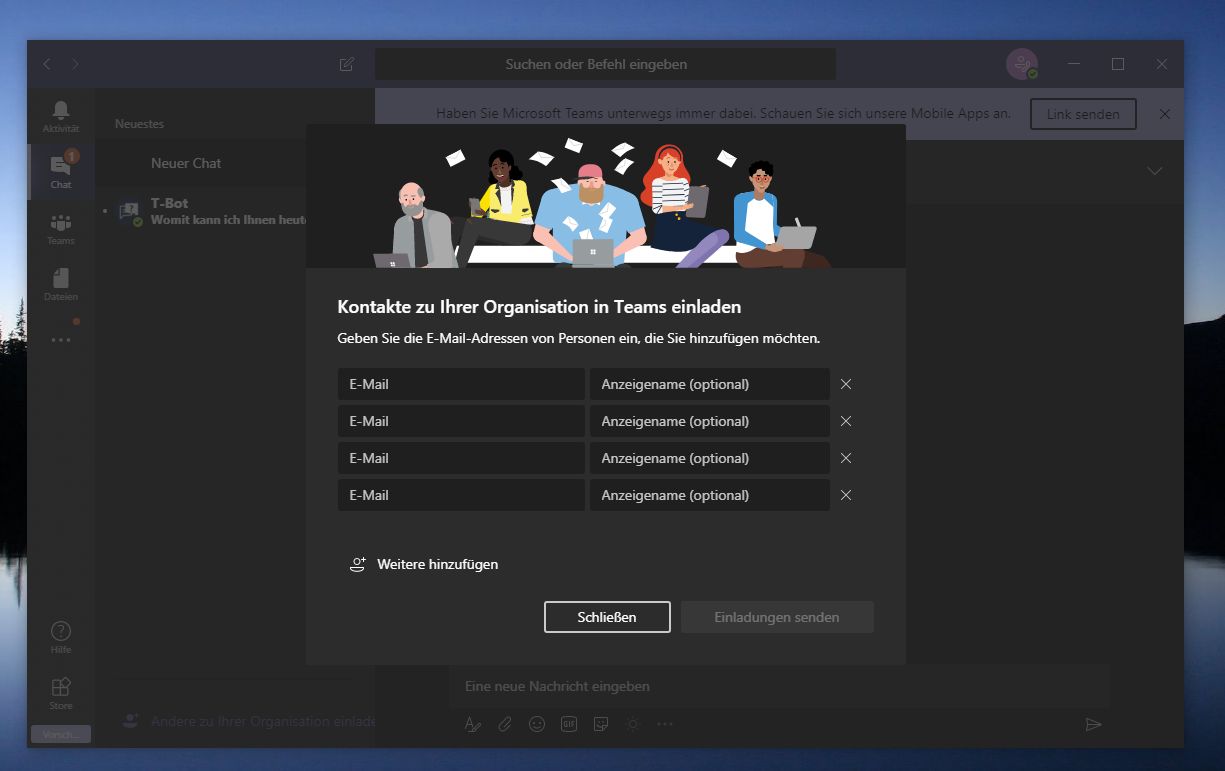Click the Link senden button

click(1083, 114)
